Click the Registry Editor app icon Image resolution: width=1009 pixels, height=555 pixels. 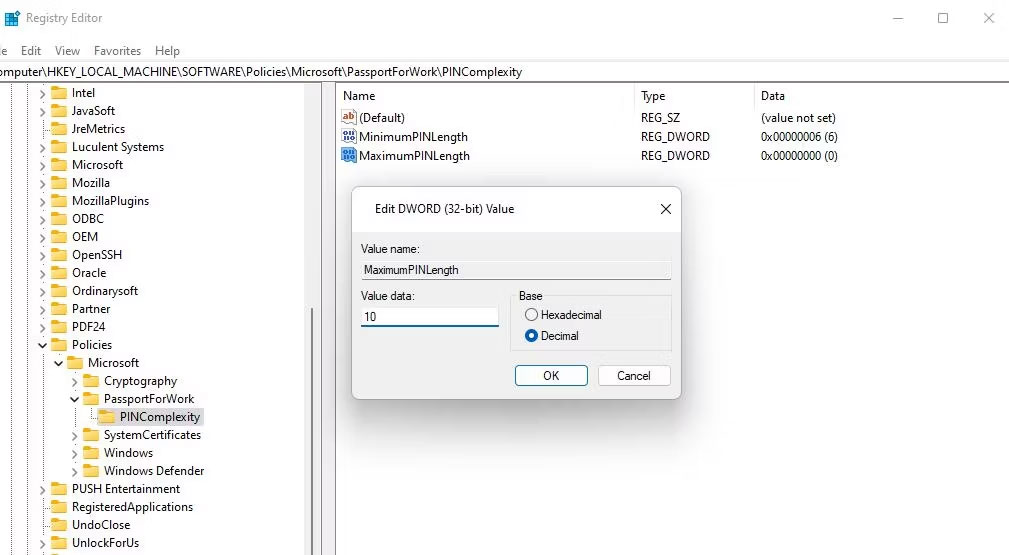[12, 18]
